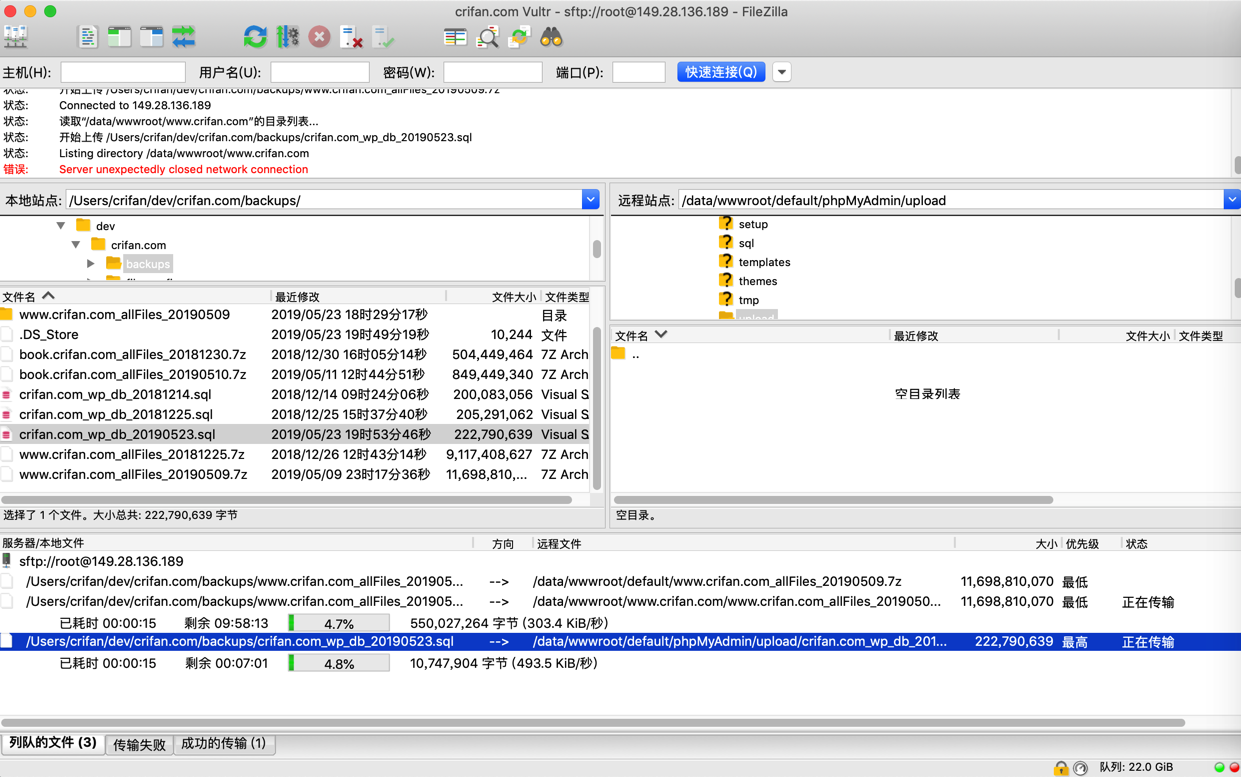This screenshot has width=1241, height=777.
Task: Reconnect to the last used server
Action: coord(383,37)
